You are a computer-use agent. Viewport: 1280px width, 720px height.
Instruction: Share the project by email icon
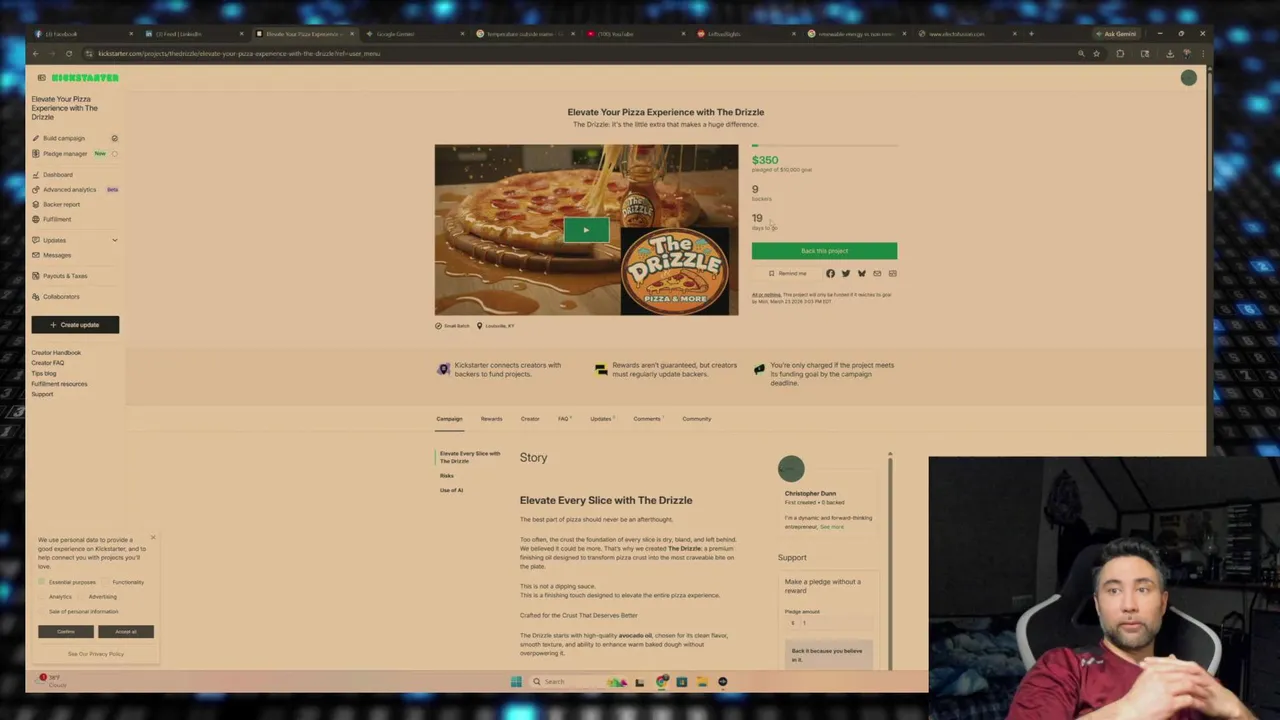coord(877,274)
